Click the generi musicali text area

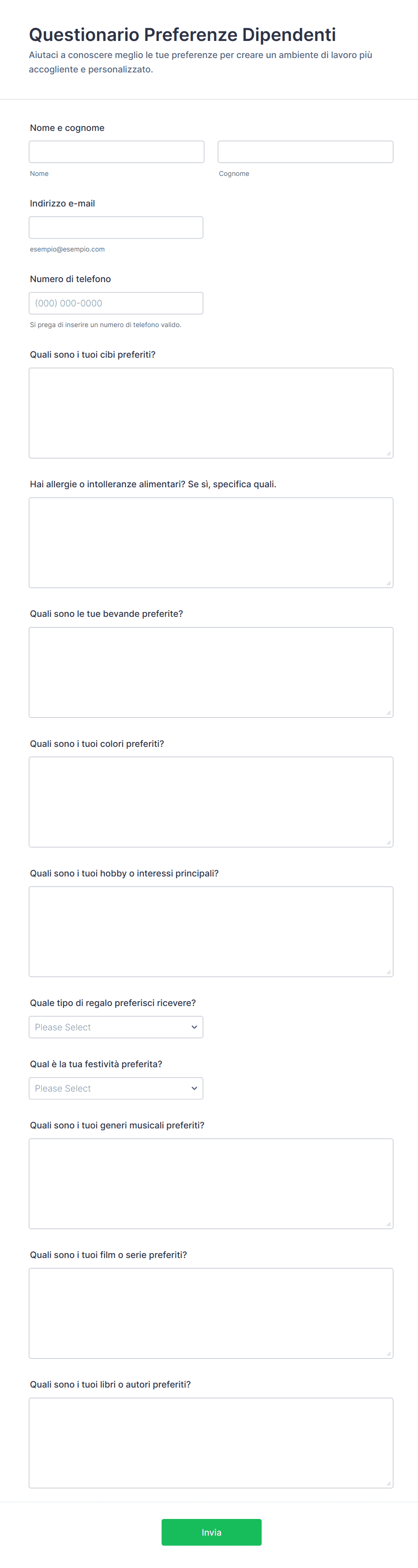point(210,1183)
